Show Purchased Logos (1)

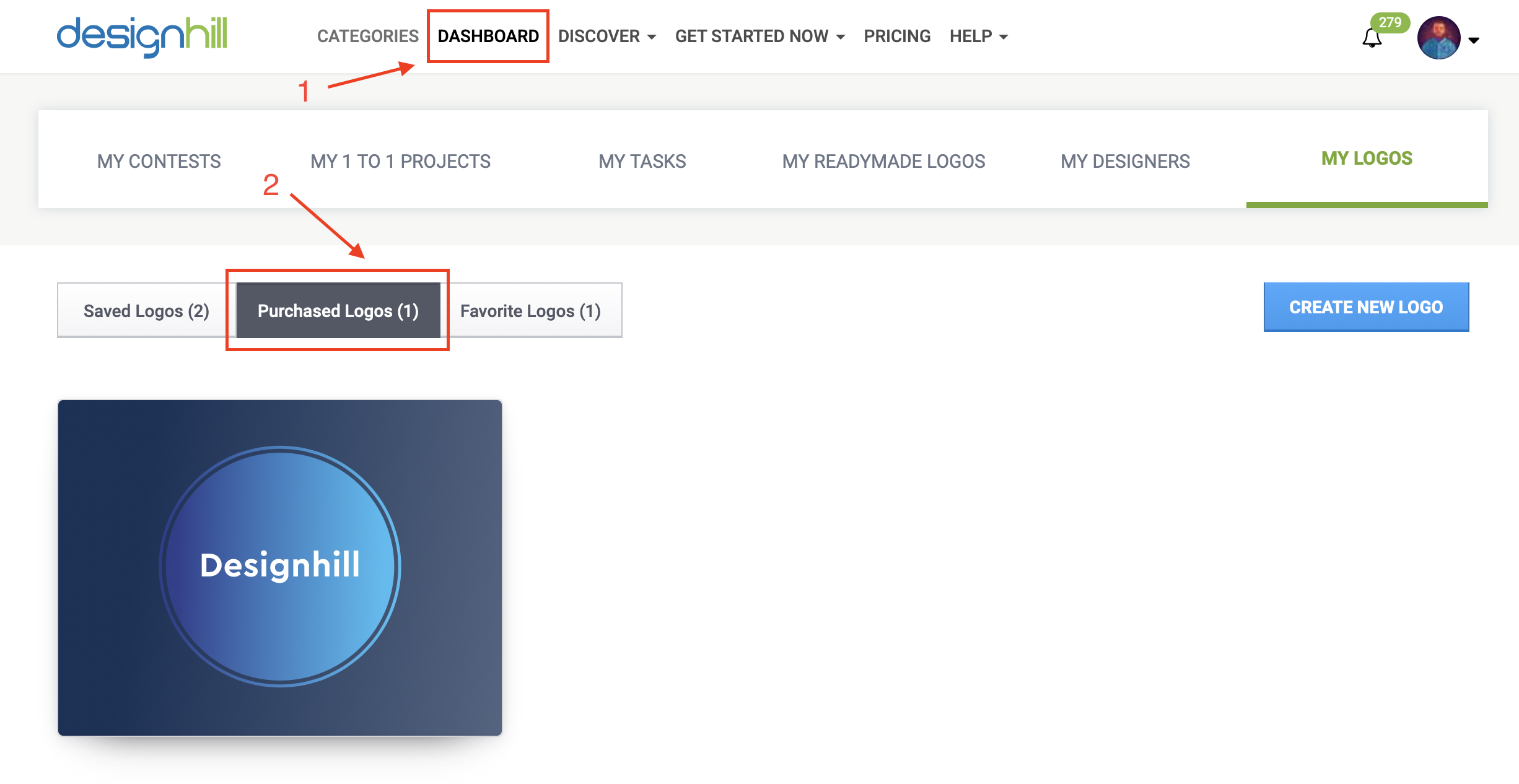(x=338, y=310)
